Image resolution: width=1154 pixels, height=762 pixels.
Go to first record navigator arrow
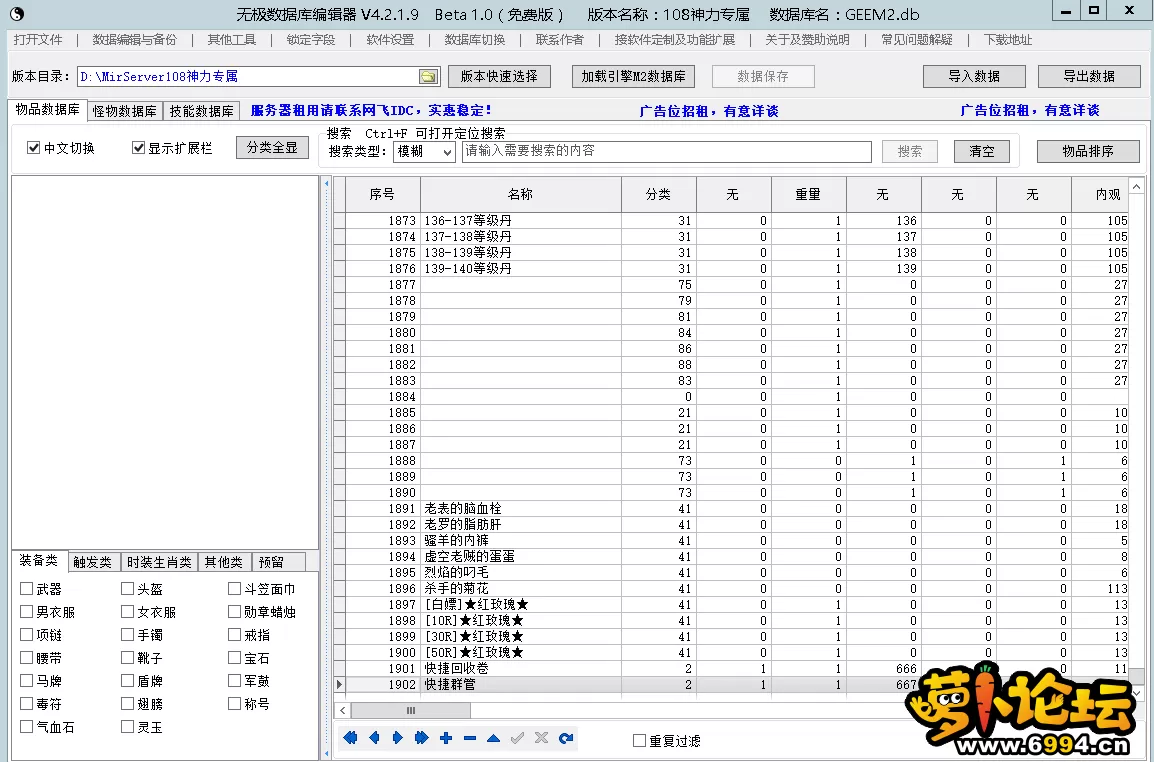click(x=350, y=738)
